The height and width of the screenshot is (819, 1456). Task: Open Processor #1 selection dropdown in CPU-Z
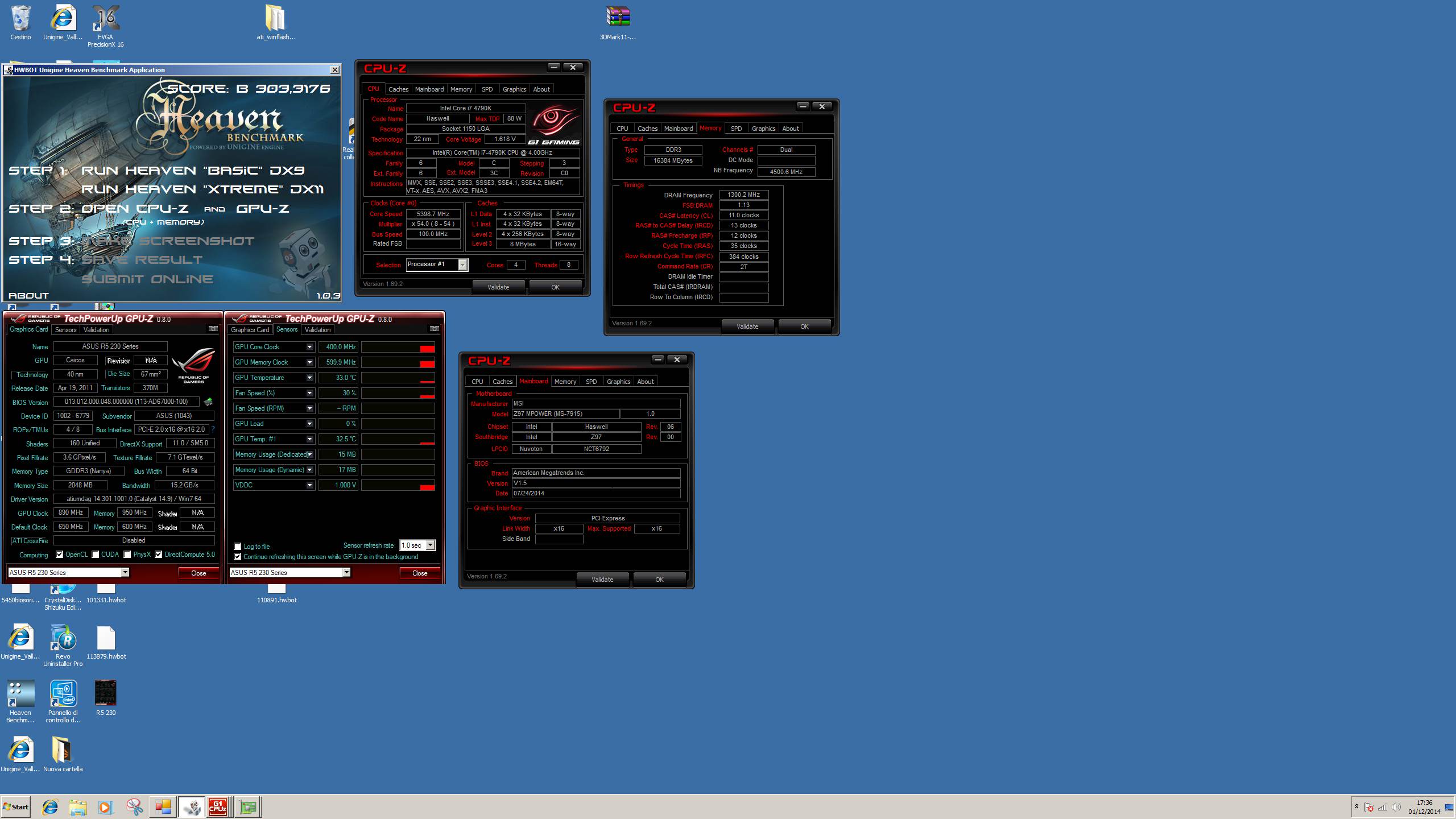click(x=462, y=264)
